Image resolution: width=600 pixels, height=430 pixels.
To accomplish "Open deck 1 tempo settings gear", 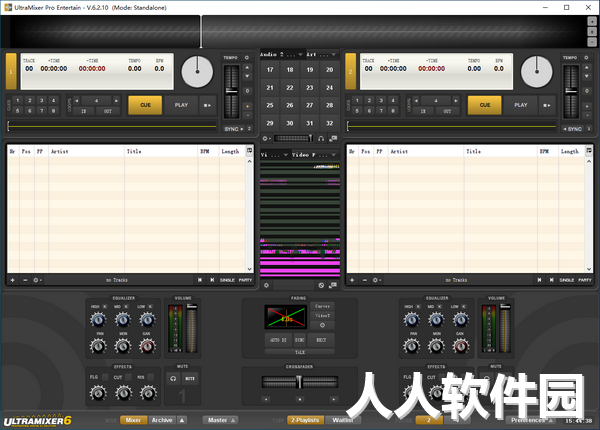I will 247,57.
